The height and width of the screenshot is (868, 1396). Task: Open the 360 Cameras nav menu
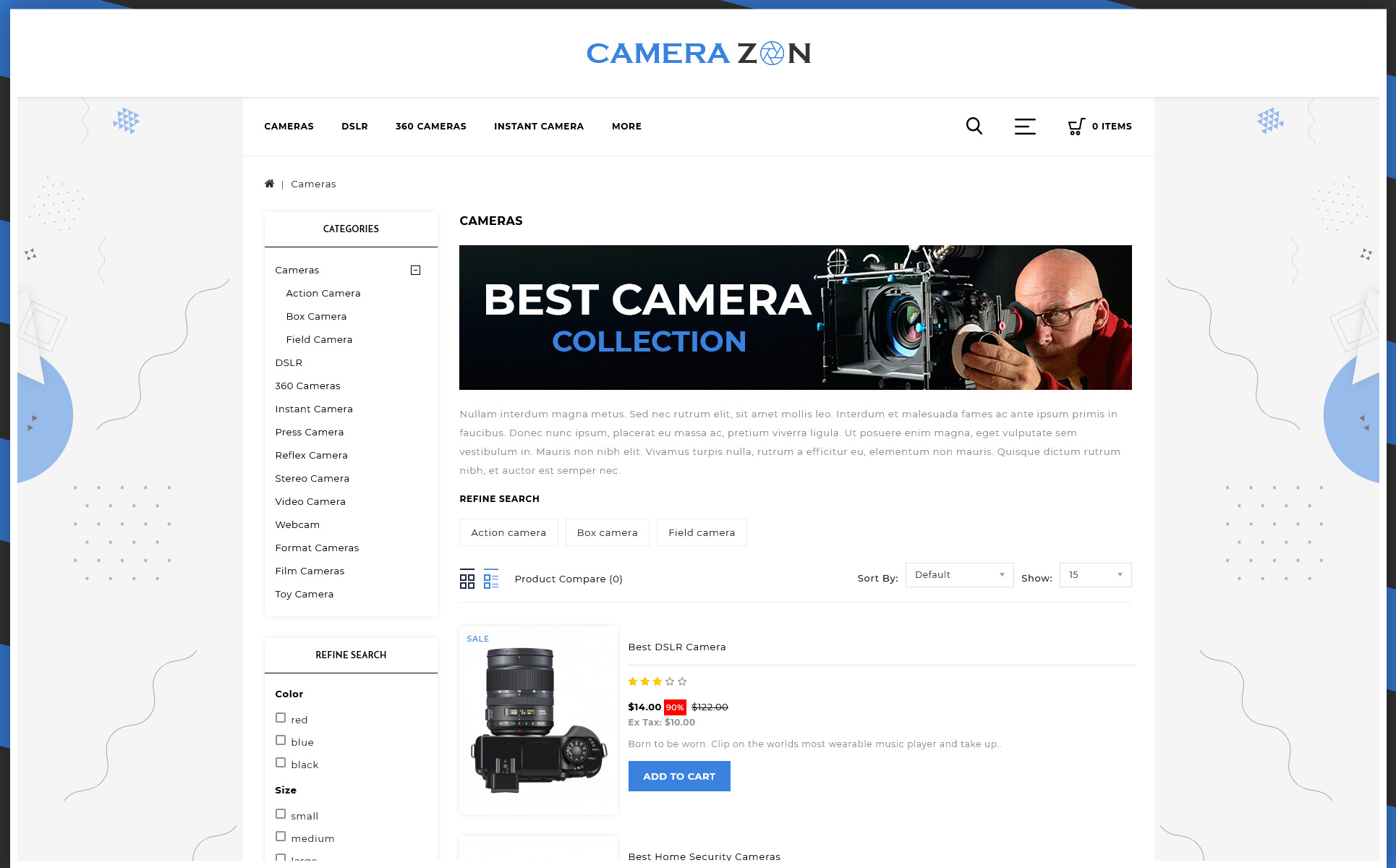431,126
